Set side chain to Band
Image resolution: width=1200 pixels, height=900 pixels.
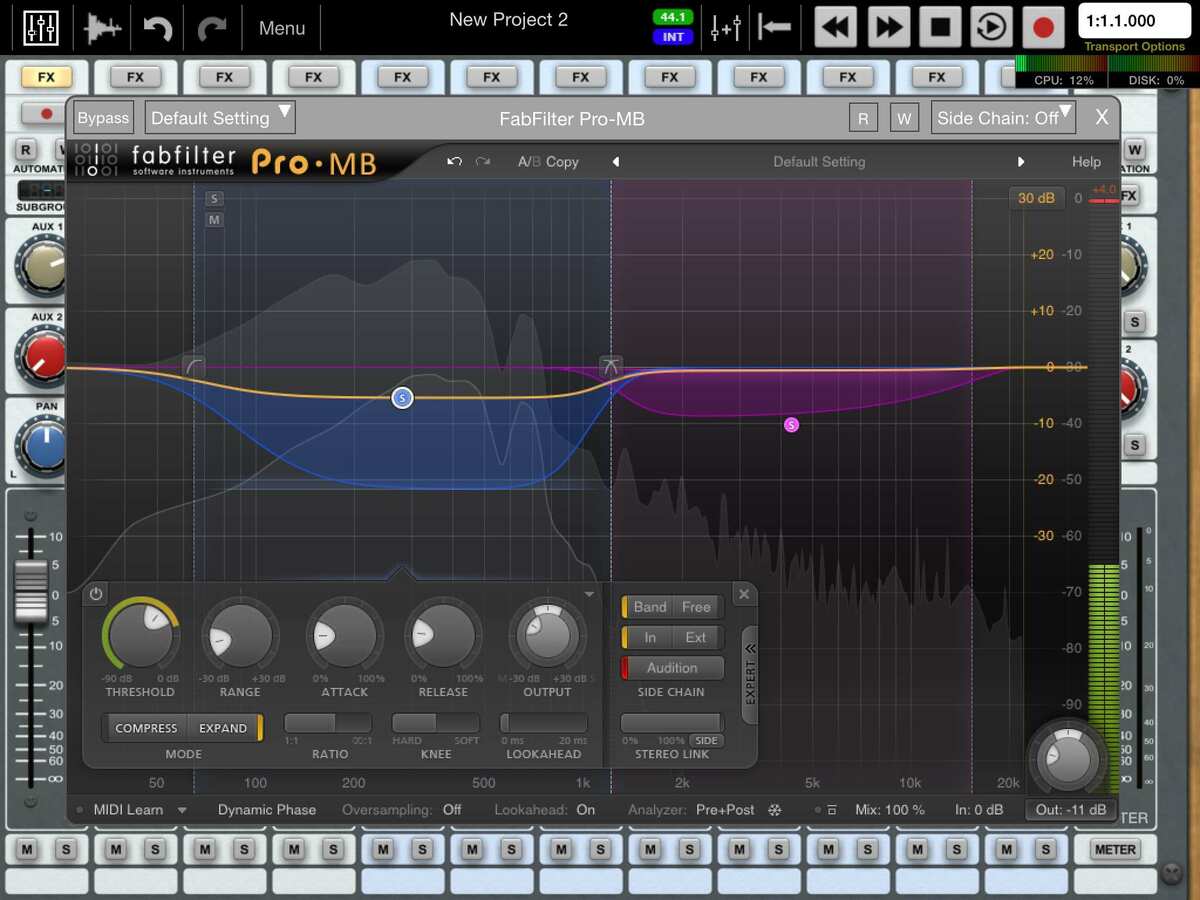[x=649, y=607]
